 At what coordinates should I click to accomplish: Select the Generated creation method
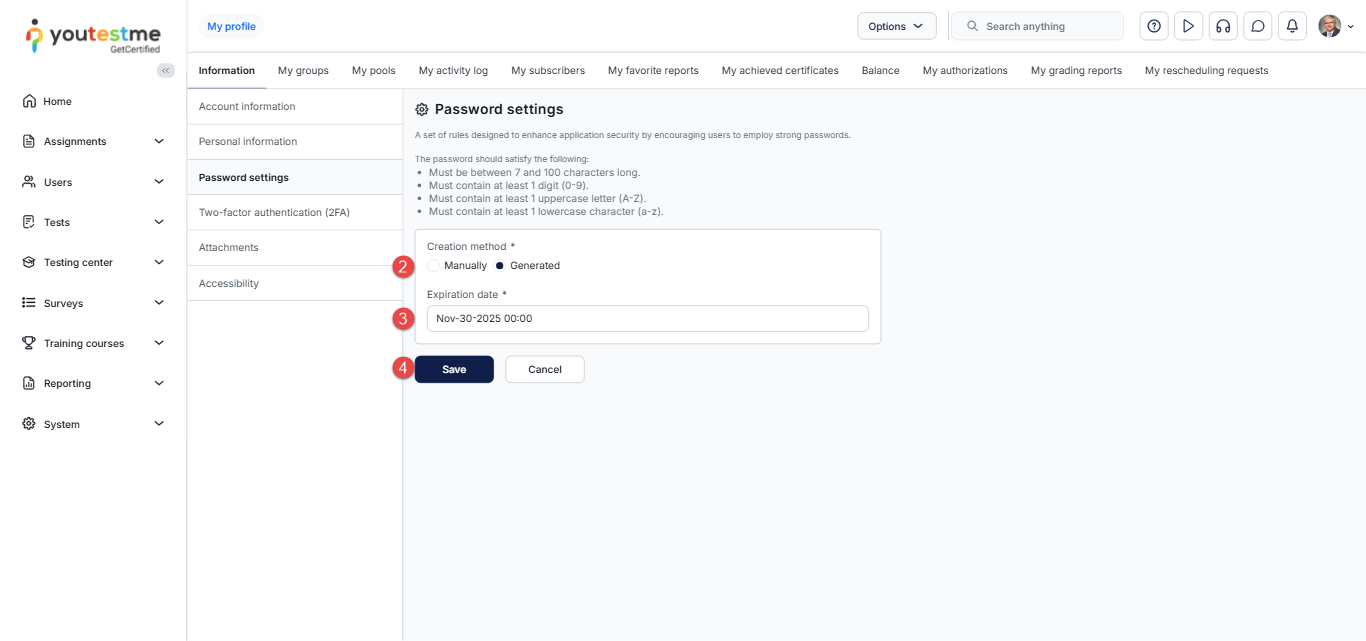[500, 266]
